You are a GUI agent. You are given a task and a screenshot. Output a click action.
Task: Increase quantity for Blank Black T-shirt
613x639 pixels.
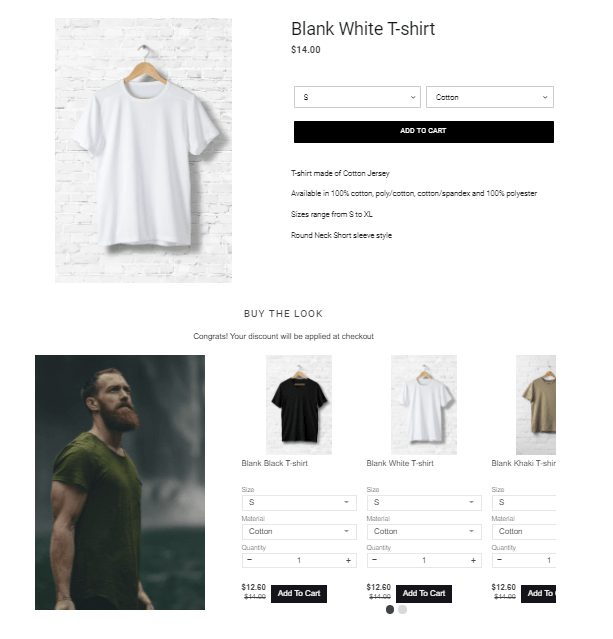348,560
